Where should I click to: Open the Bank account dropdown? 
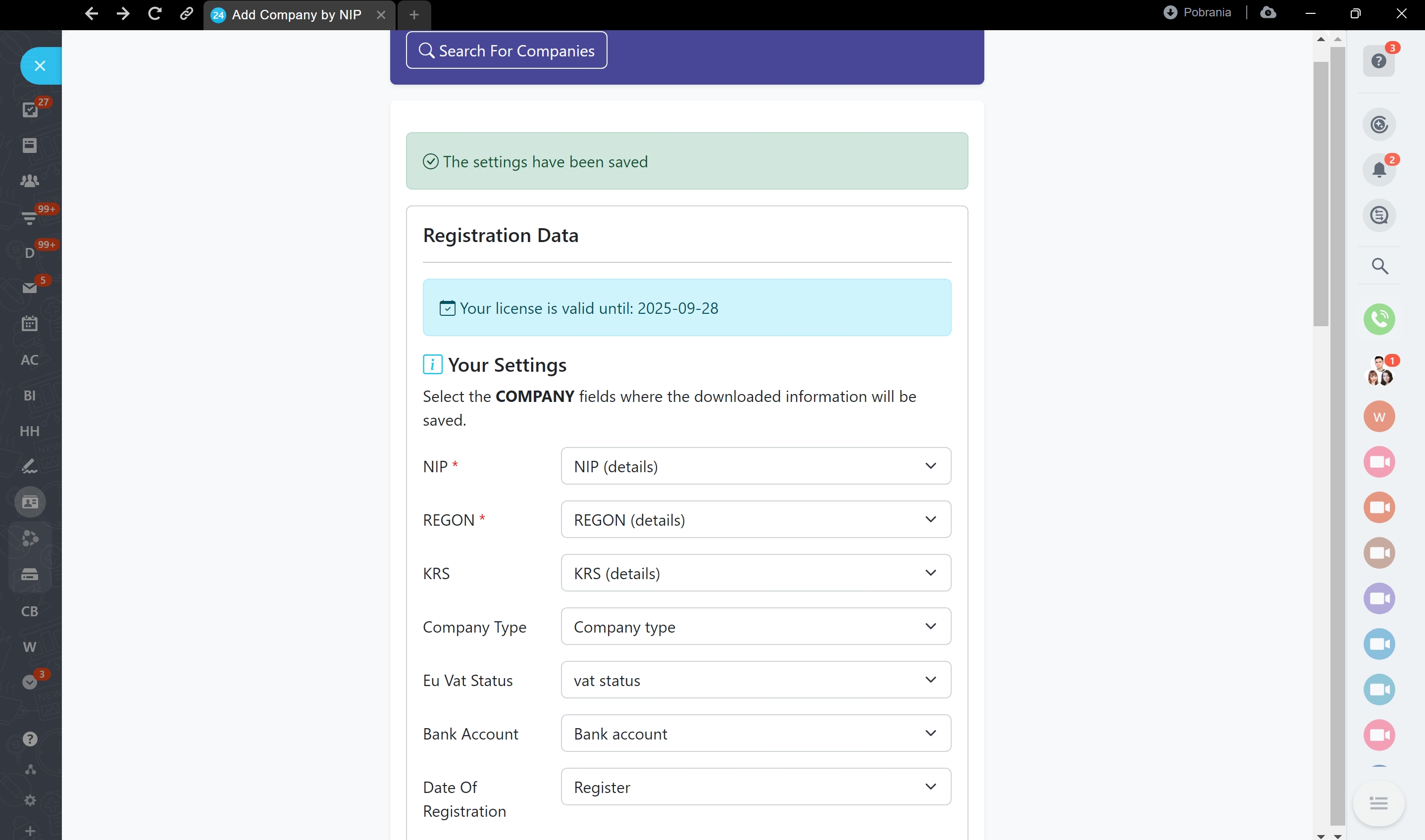coord(755,733)
